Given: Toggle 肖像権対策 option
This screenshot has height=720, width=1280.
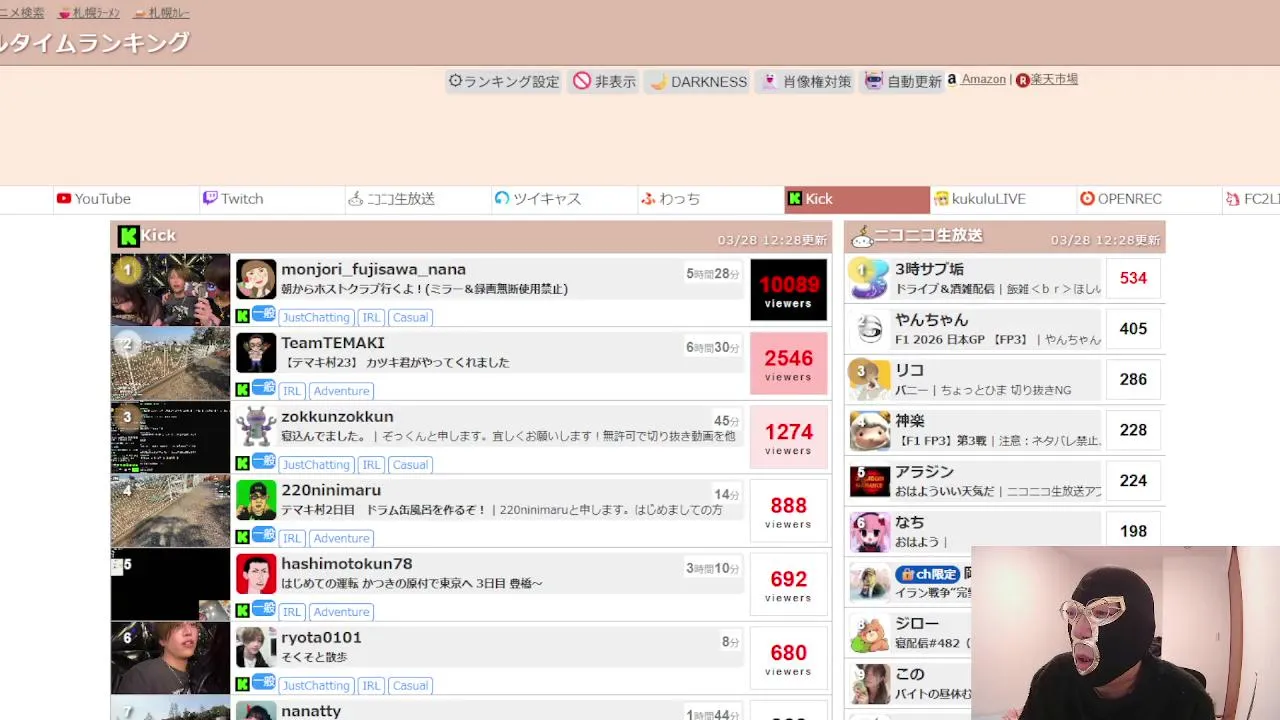Looking at the screenshot, I should (806, 81).
